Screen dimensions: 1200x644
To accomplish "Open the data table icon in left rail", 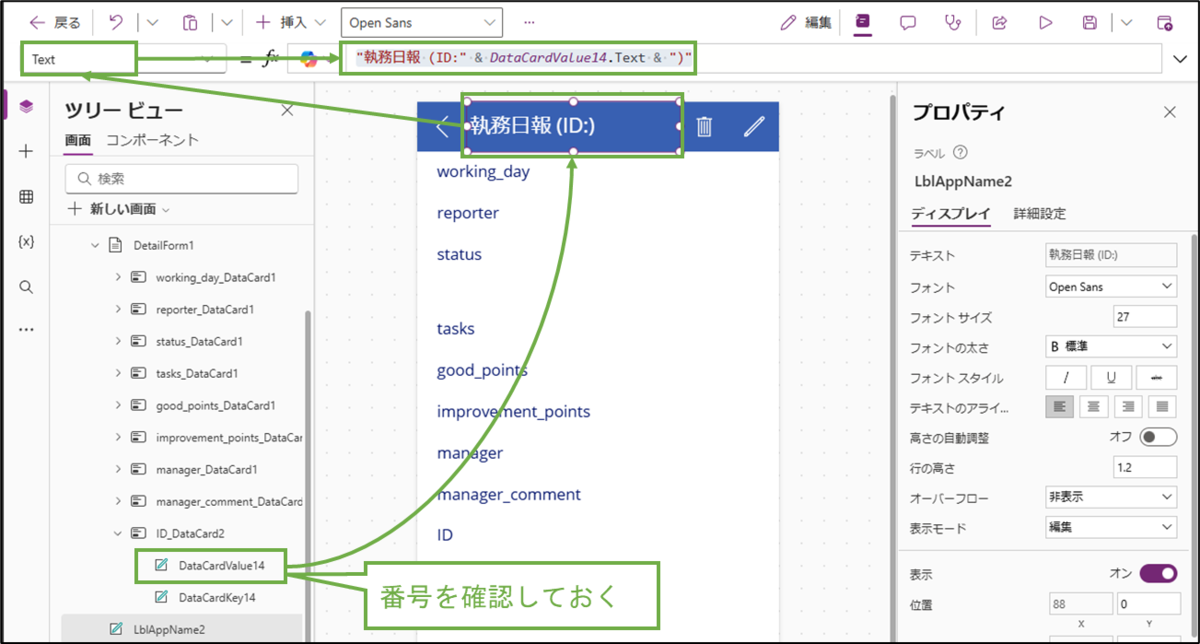I will tap(26, 197).
